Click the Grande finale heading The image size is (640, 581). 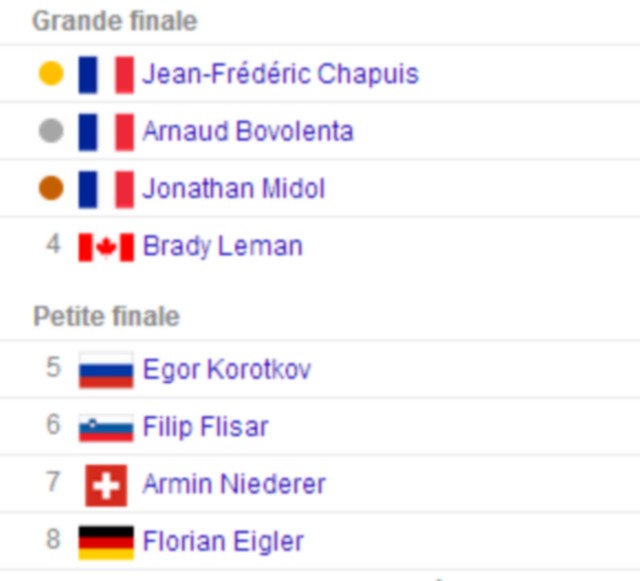click(x=115, y=21)
